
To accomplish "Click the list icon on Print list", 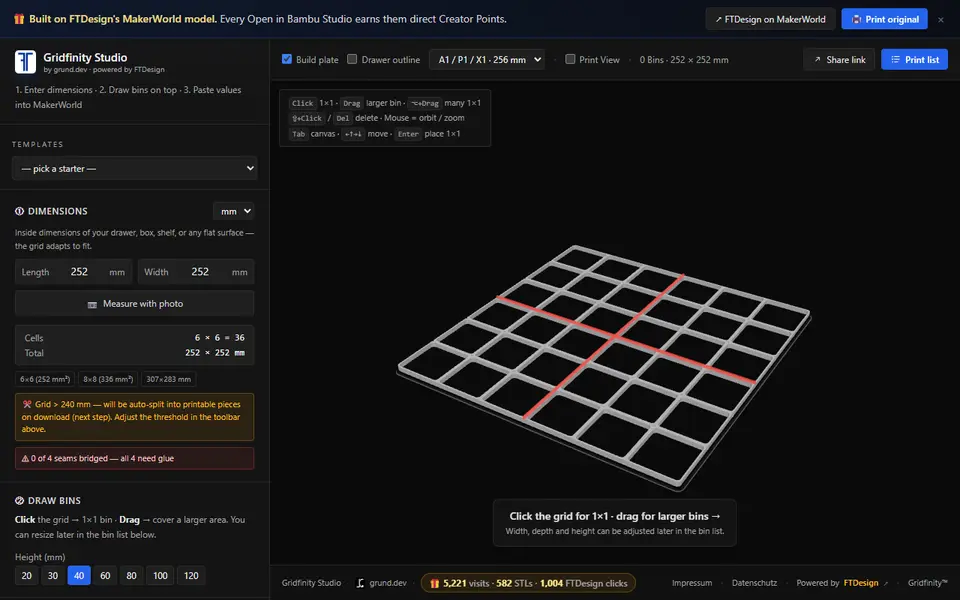I will point(895,59).
